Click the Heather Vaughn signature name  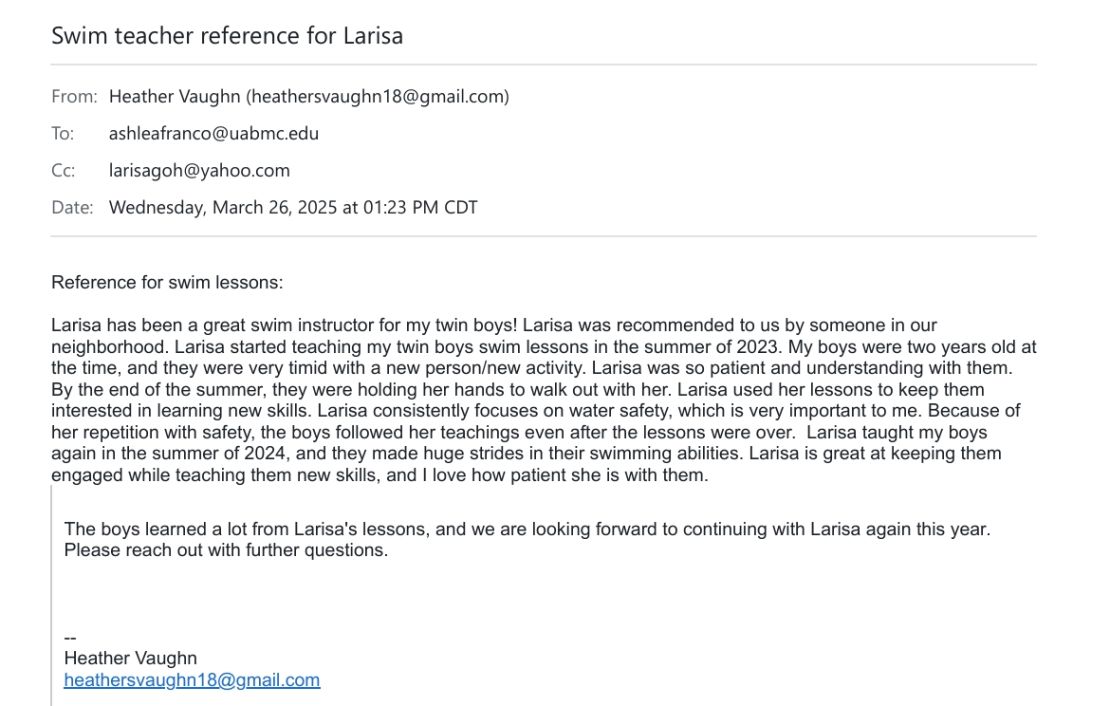[130, 658]
